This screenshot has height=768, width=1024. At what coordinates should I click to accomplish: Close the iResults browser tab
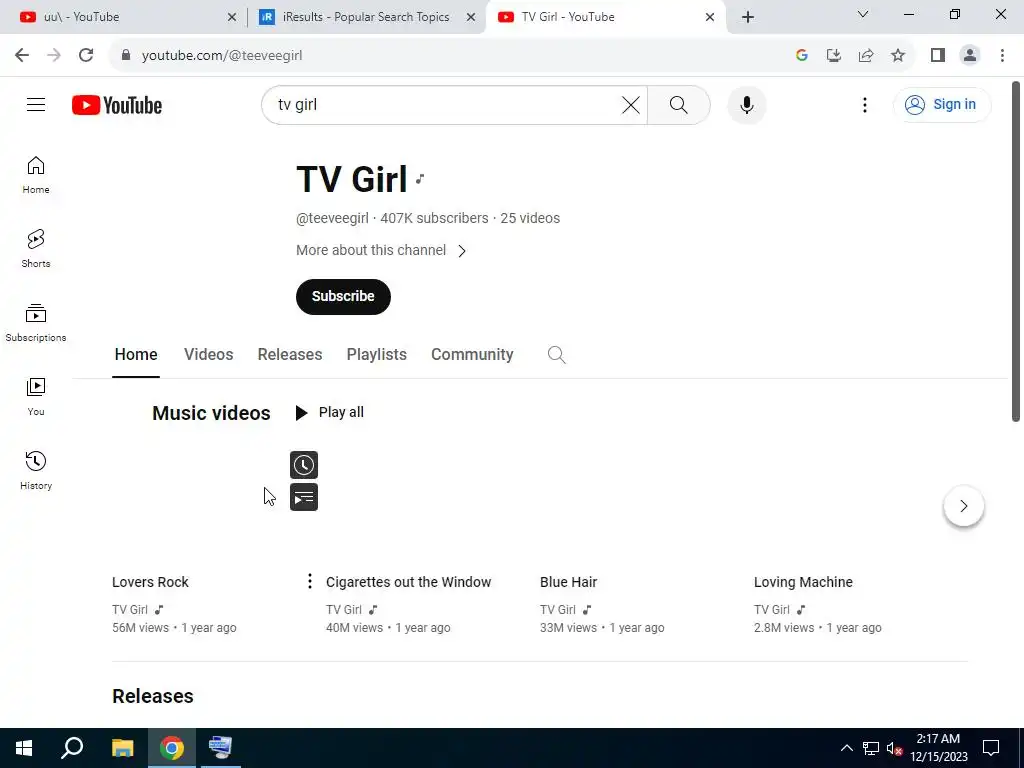[x=471, y=17]
